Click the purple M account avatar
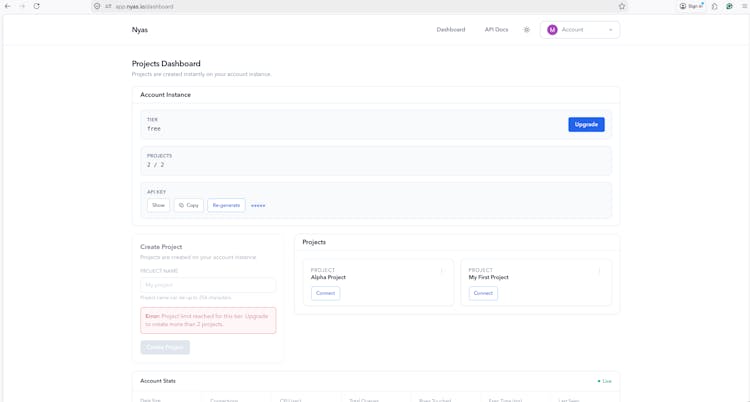 552,30
